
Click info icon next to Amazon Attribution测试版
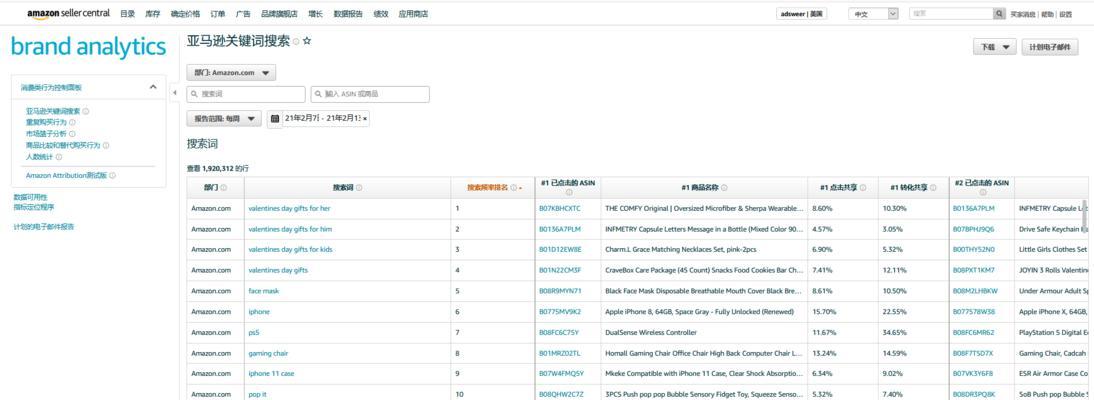click(112, 176)
